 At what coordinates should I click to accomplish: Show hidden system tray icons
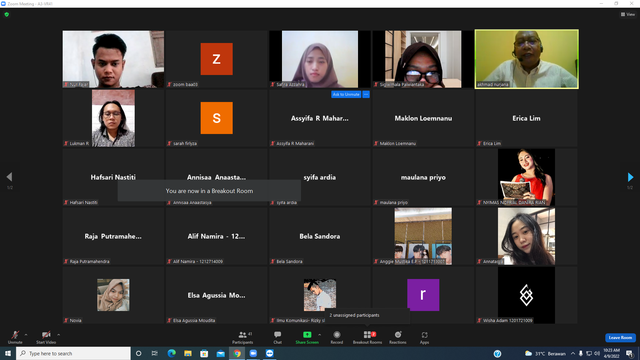pyautogui.click(x=573, y=353)
